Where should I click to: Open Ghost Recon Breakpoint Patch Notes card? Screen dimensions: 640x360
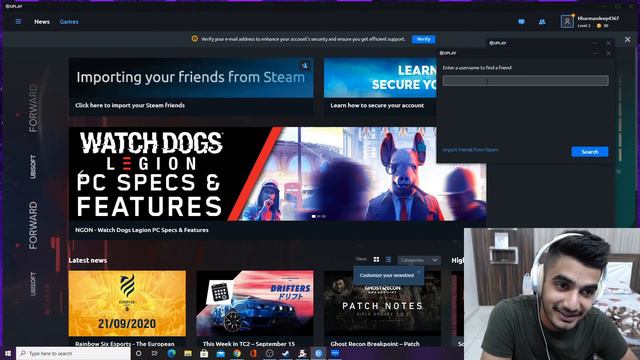[x=382, y=303]
